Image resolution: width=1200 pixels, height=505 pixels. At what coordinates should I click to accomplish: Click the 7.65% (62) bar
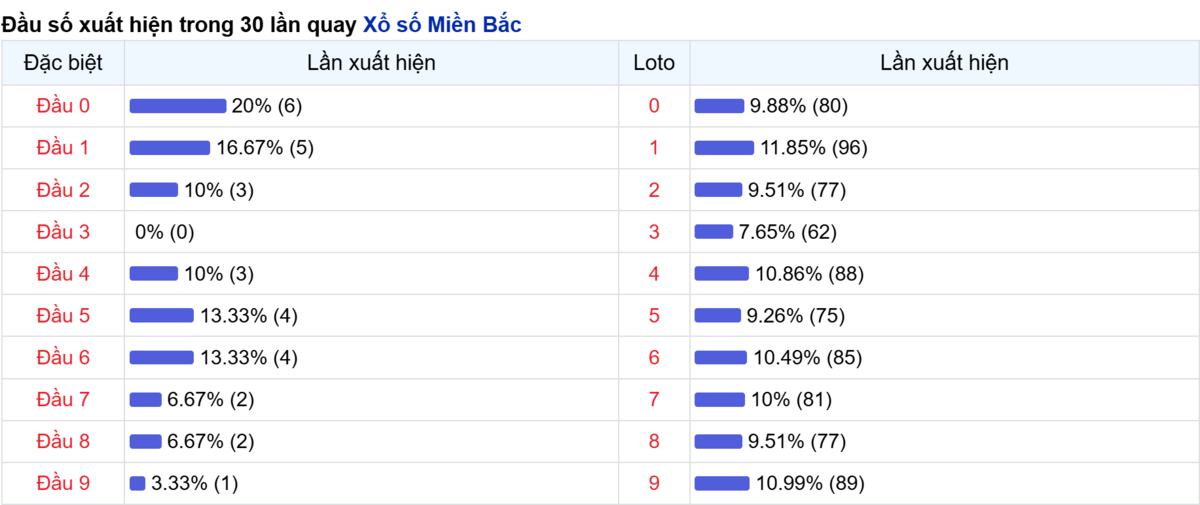click(x=714, y=232)
